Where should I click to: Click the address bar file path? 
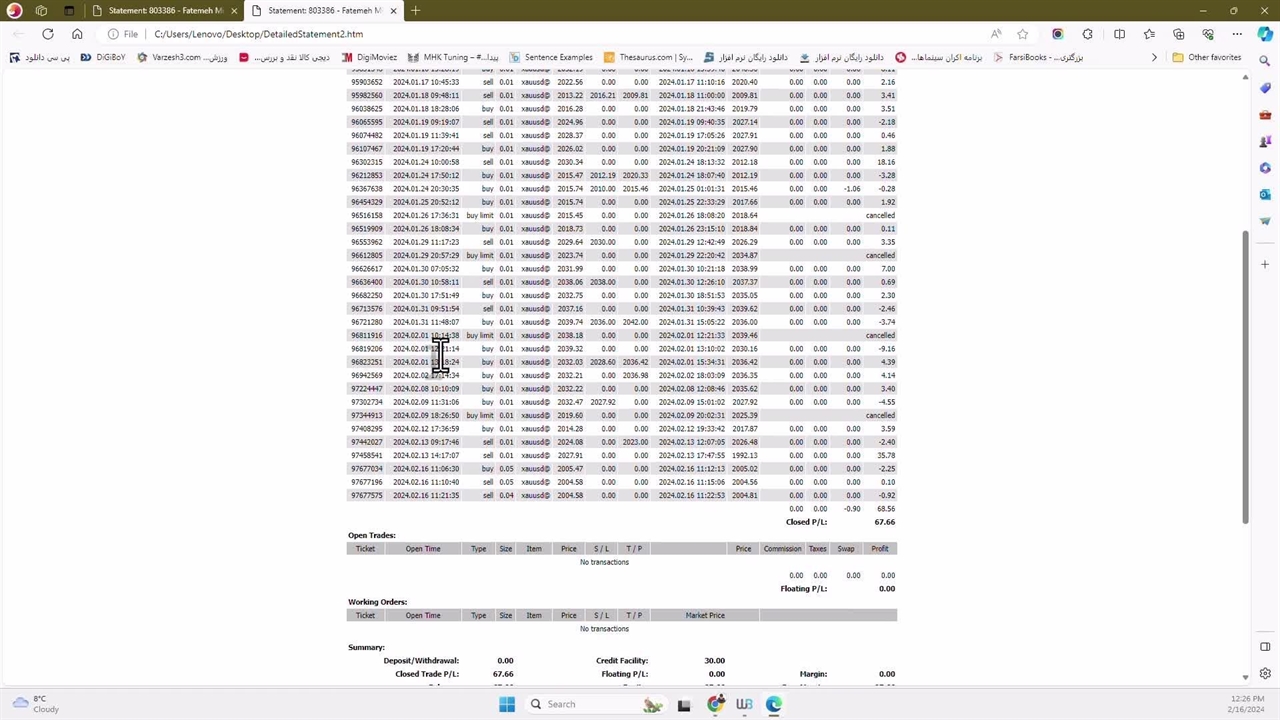[258, 34]
